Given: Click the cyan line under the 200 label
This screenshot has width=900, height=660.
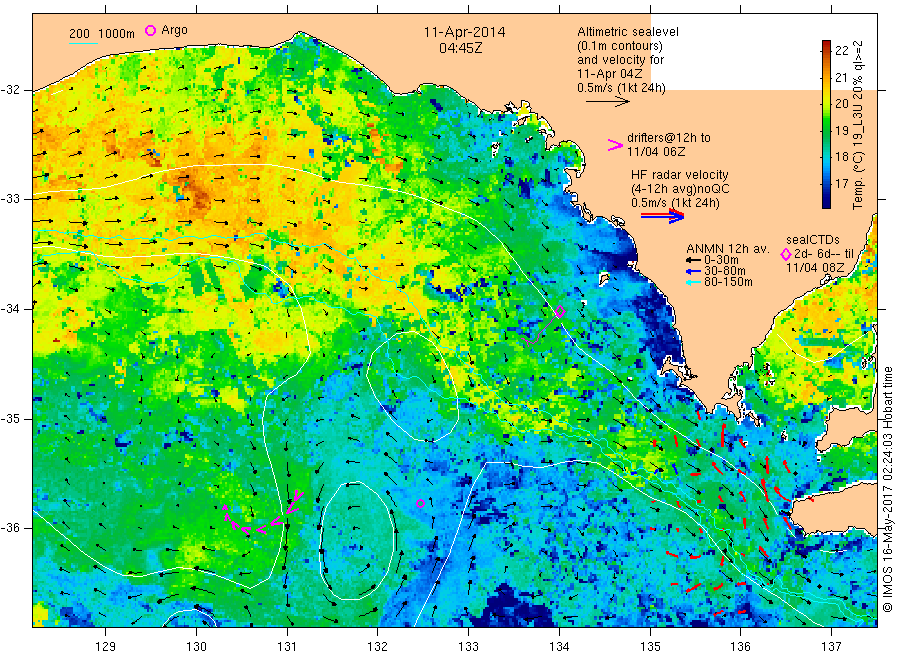Looking at the screenshot, I should (83, 43).
